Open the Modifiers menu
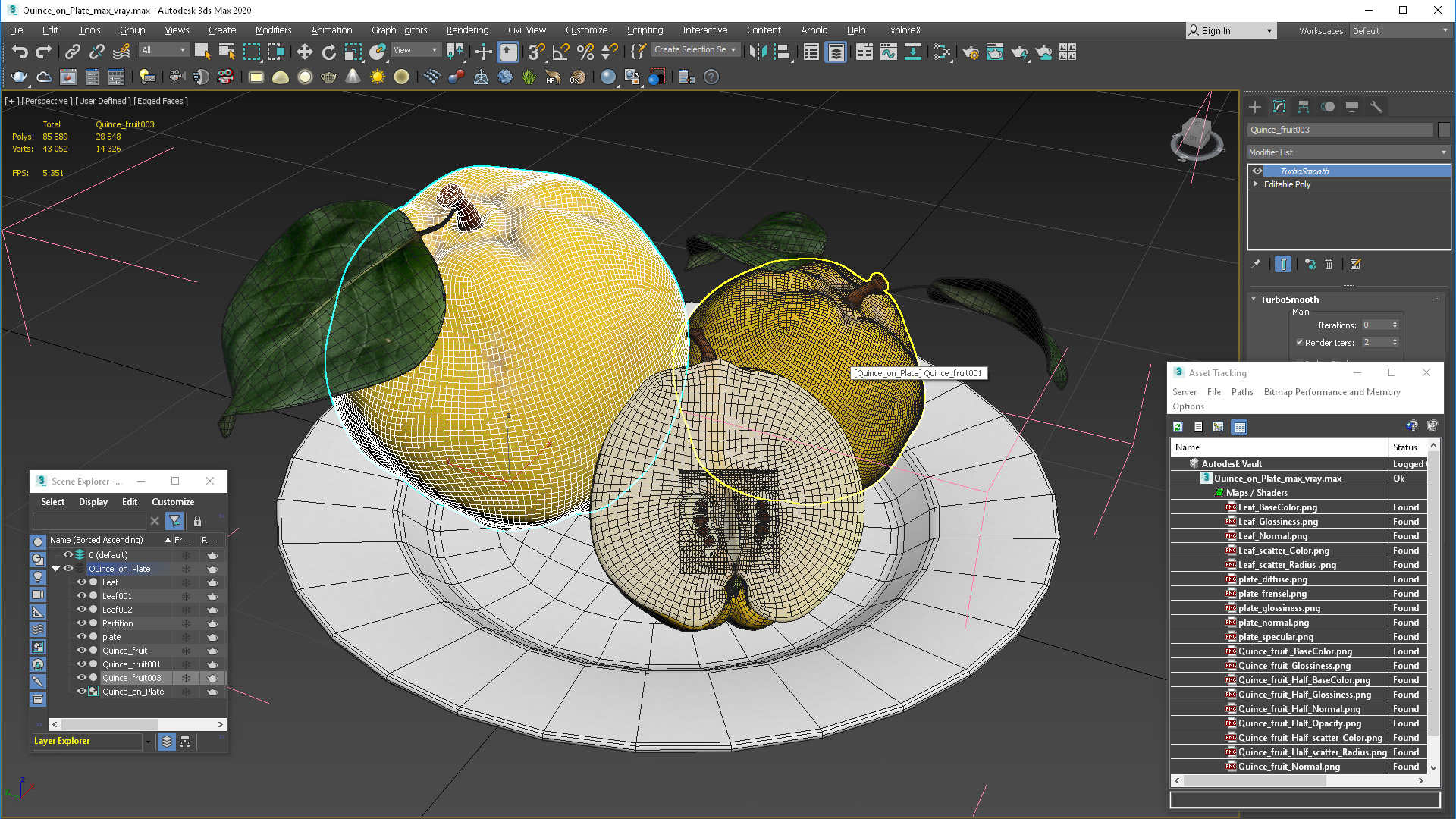The width and height of the screenshot is (1456, 819). click(273, 30)
